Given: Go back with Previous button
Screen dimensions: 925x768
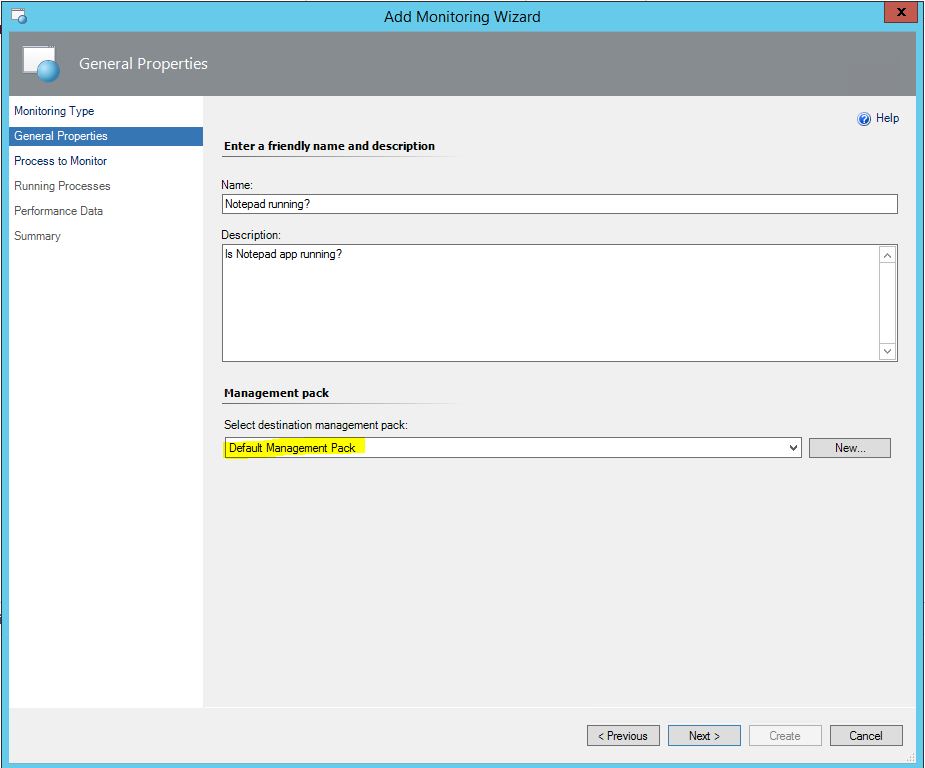Looking at the screenshot, I should click(623, 736).
